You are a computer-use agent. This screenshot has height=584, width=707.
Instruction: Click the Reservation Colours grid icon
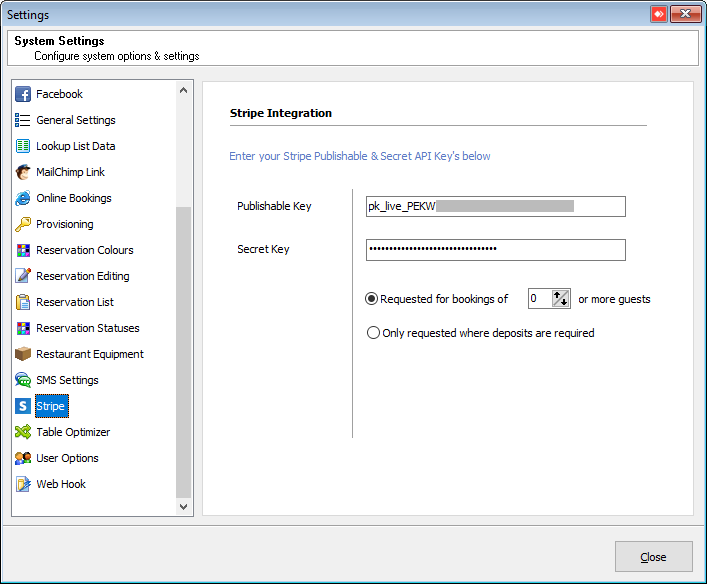[x=23, y=250]
